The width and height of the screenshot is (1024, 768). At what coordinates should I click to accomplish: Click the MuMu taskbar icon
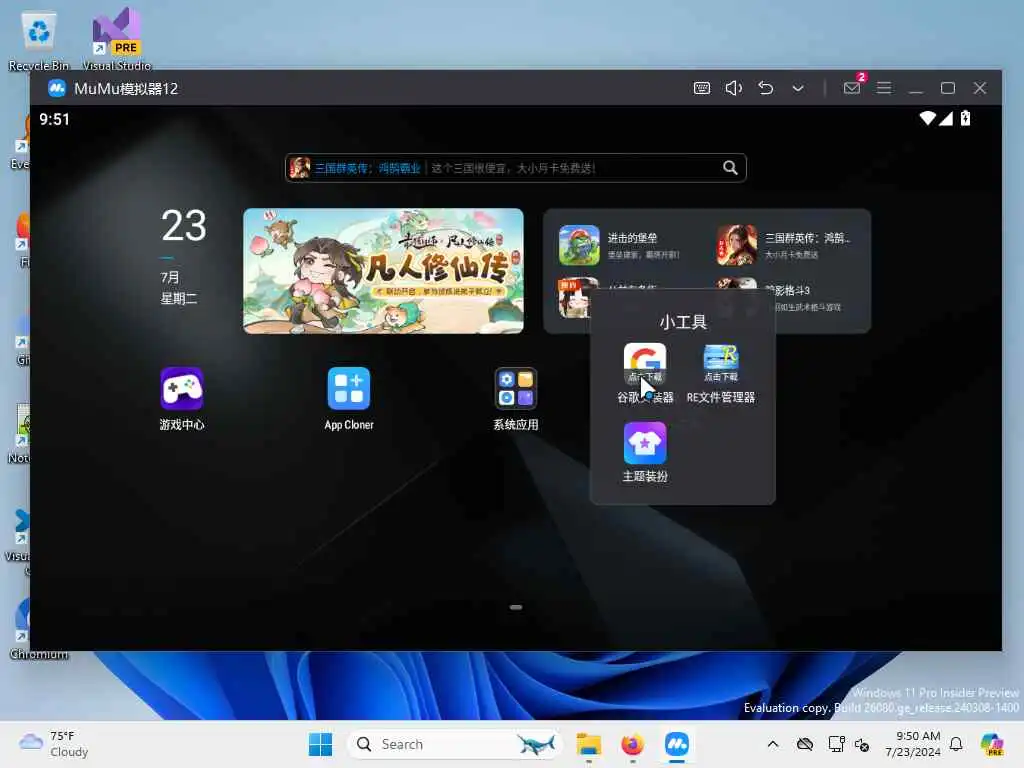[x=677, y=744]
